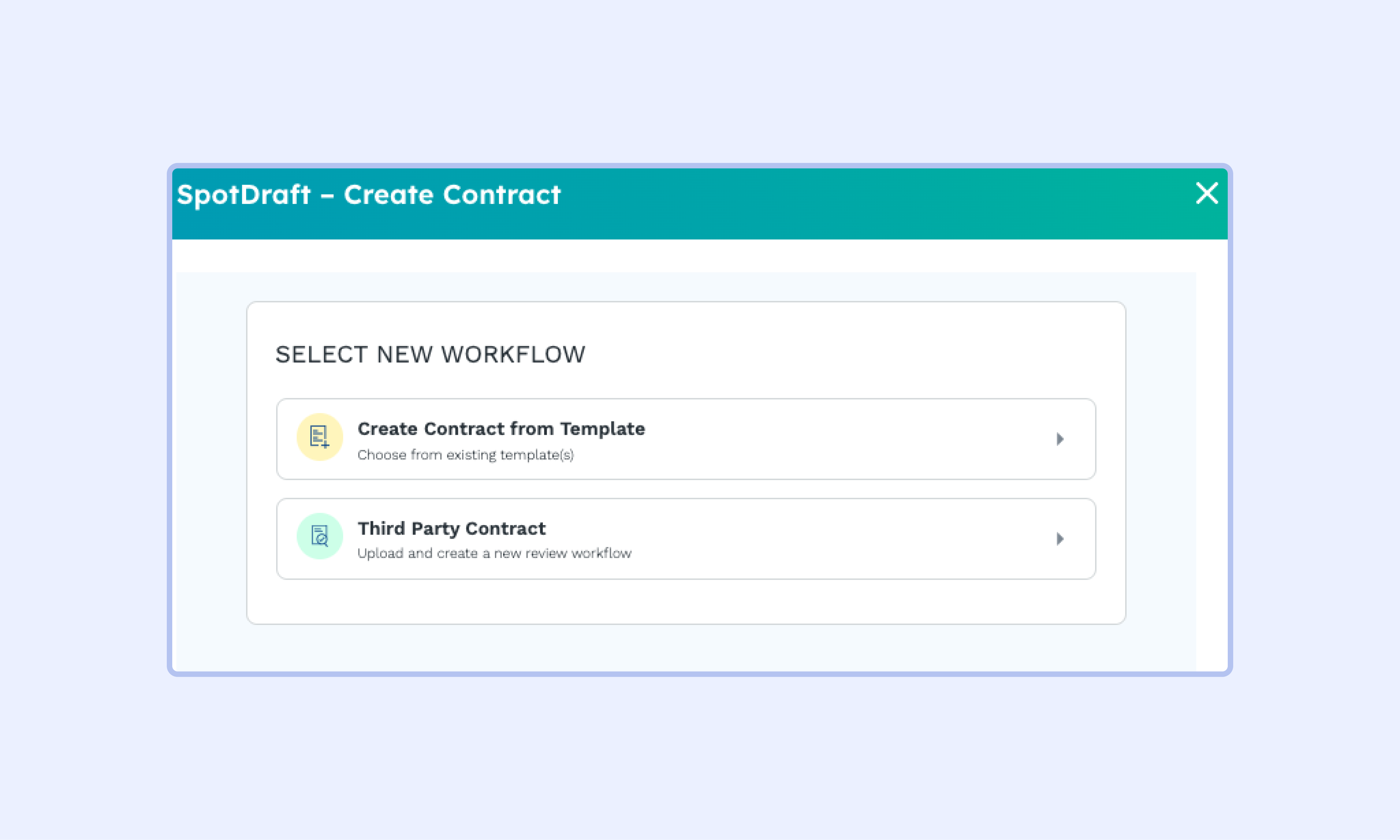Select the Third Party Contract title

click(451, 528)
